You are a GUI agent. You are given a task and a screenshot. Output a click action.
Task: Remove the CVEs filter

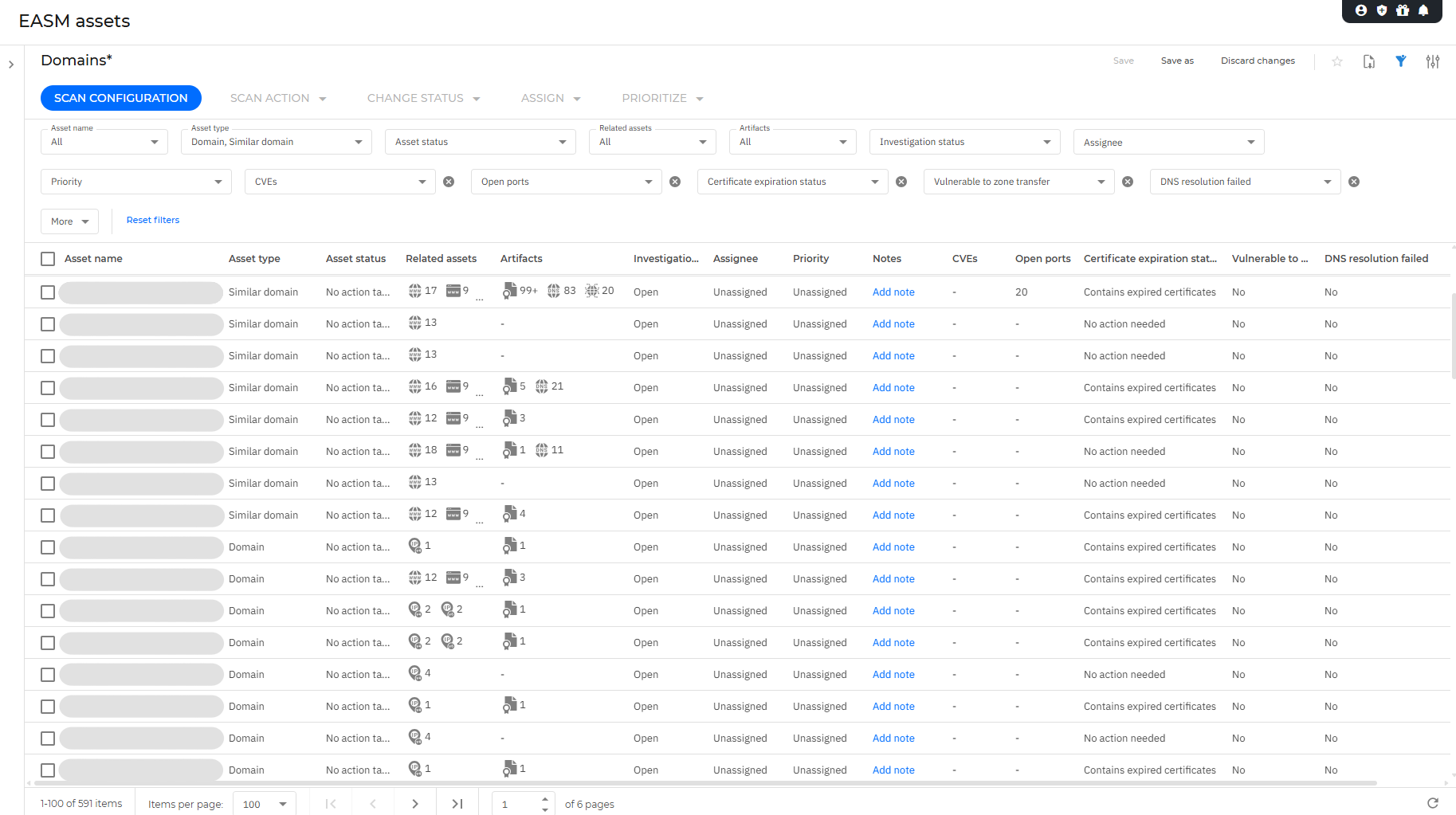(449, 182)
